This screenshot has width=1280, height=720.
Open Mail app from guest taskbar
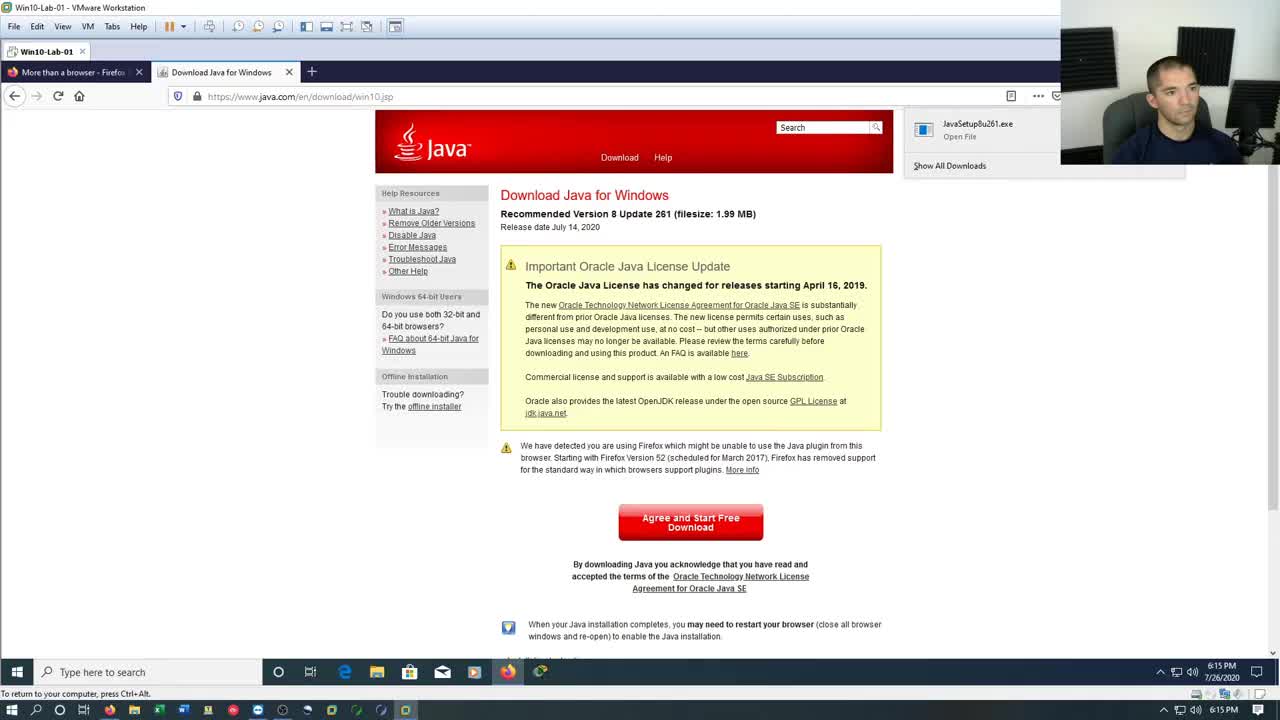(442, 672)
